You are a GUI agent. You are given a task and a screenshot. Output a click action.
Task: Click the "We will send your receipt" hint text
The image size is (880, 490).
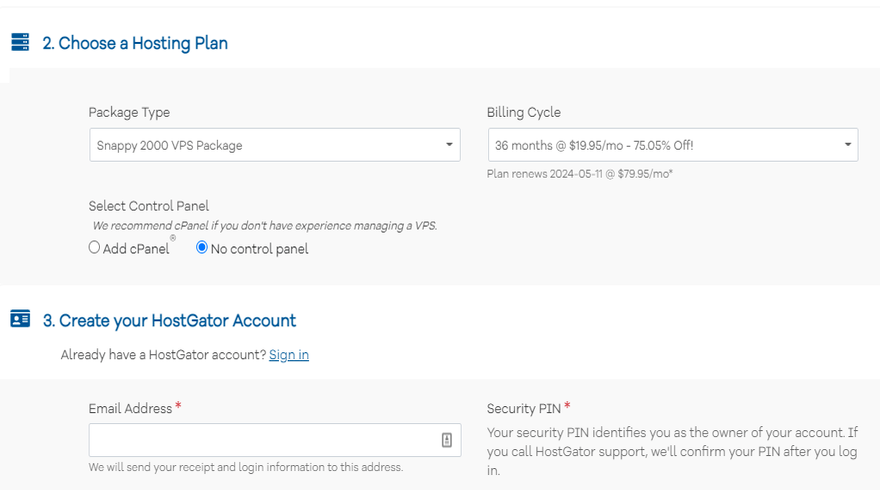(x=246, y=467)
